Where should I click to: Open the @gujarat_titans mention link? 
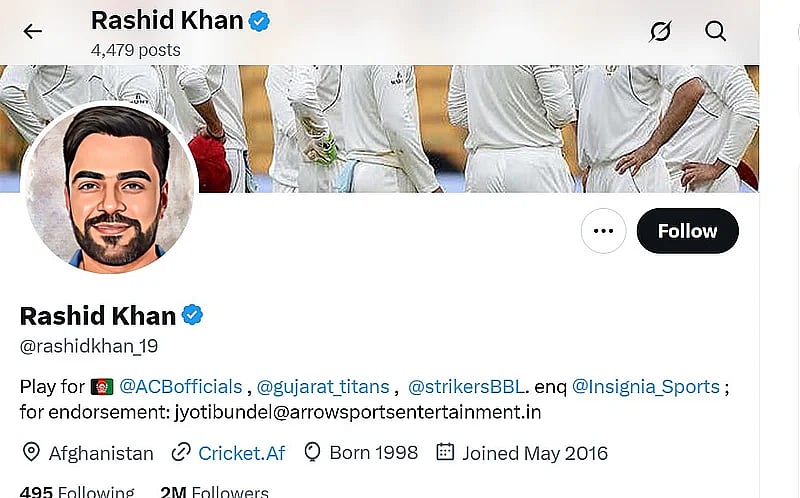coord(324,386)
